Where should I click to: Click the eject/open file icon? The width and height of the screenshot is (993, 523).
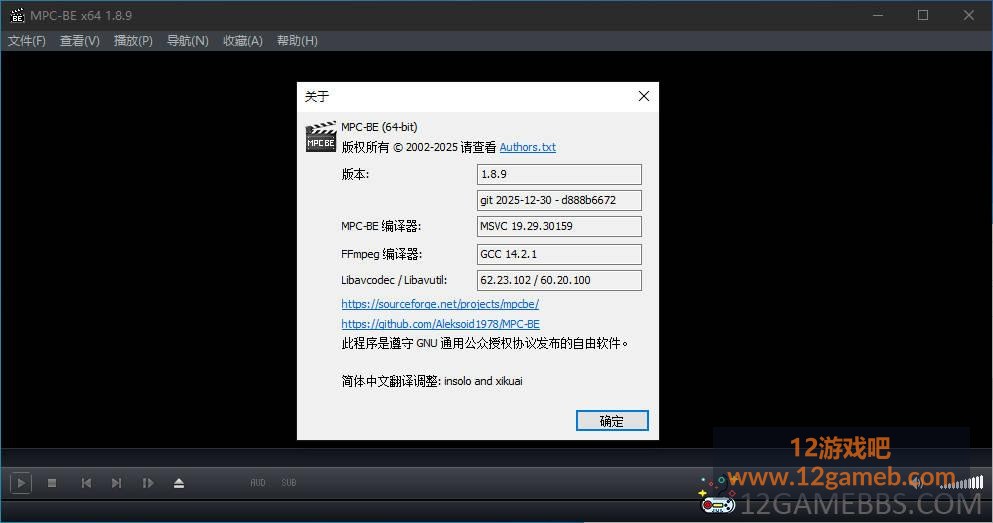[x=179, y=483]
